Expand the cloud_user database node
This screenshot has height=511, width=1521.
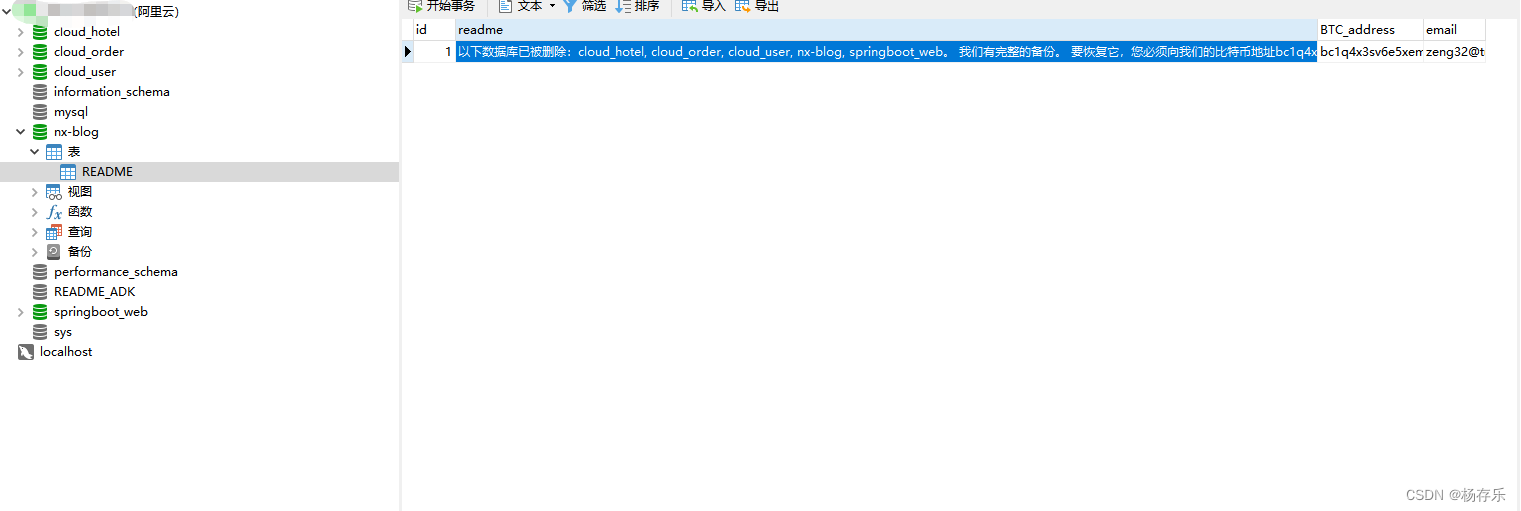(x=21, y=72)
